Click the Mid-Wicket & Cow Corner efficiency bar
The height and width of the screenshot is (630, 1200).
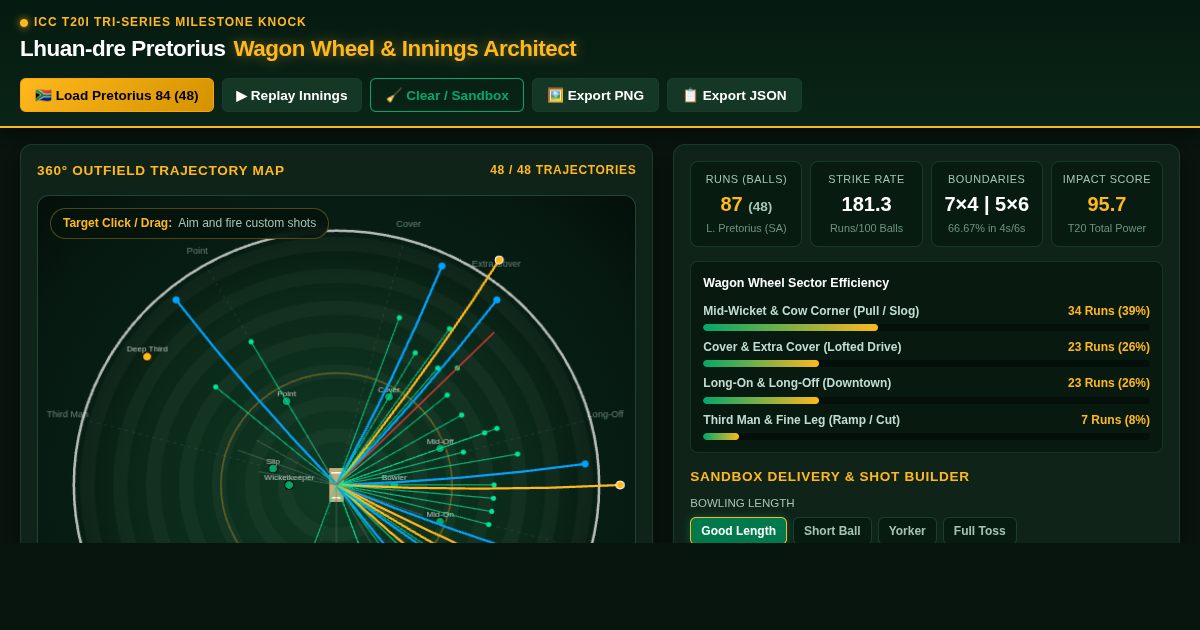coord(926,327)
